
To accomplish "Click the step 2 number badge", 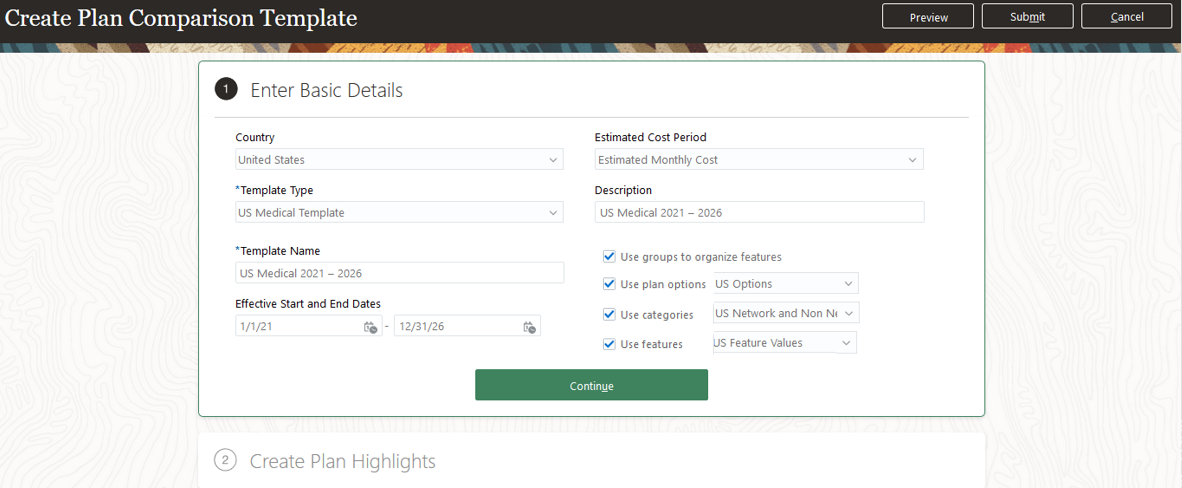I will pos(226,461).
